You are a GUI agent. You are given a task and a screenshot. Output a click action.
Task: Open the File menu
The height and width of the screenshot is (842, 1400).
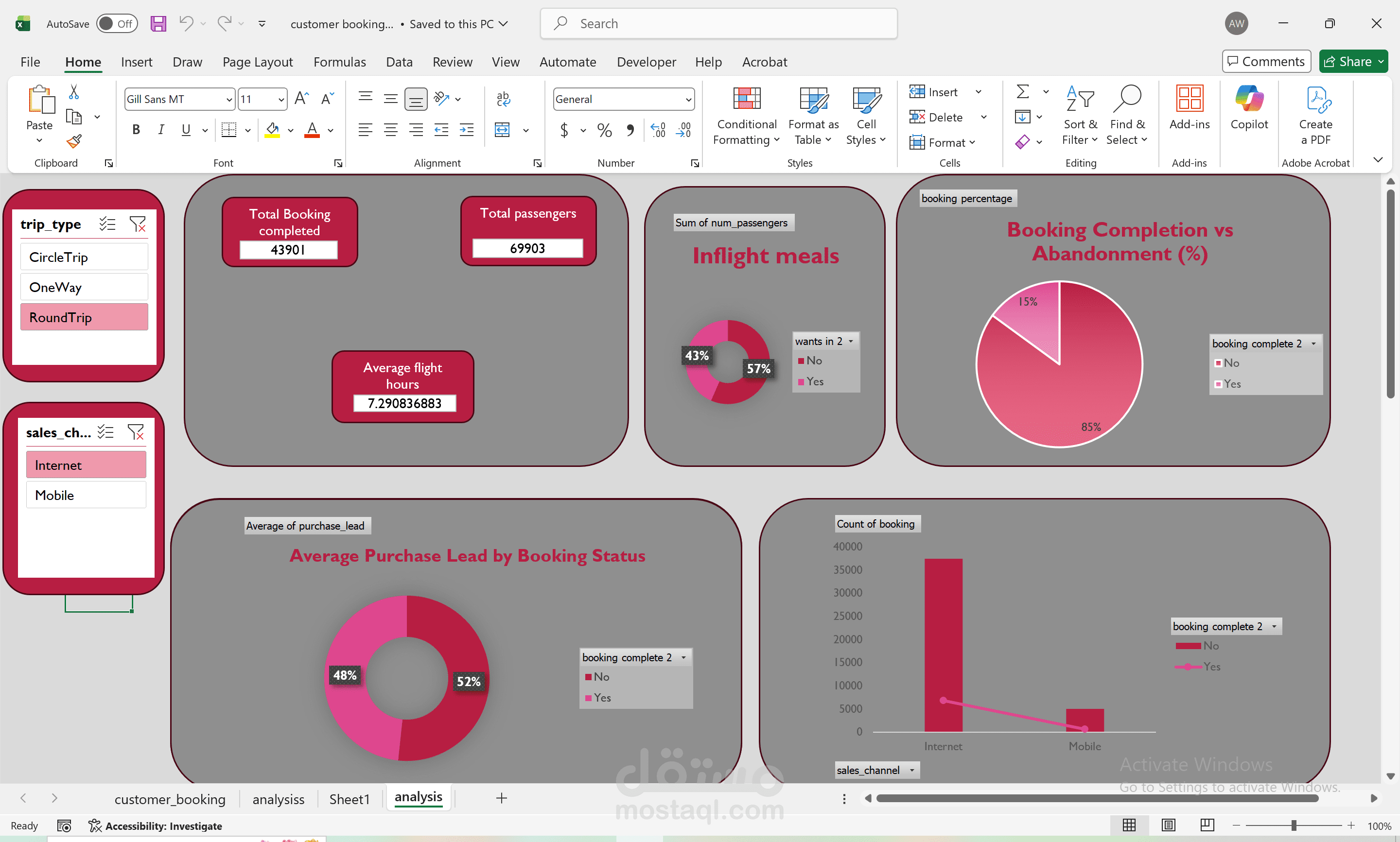click(30, 62)
